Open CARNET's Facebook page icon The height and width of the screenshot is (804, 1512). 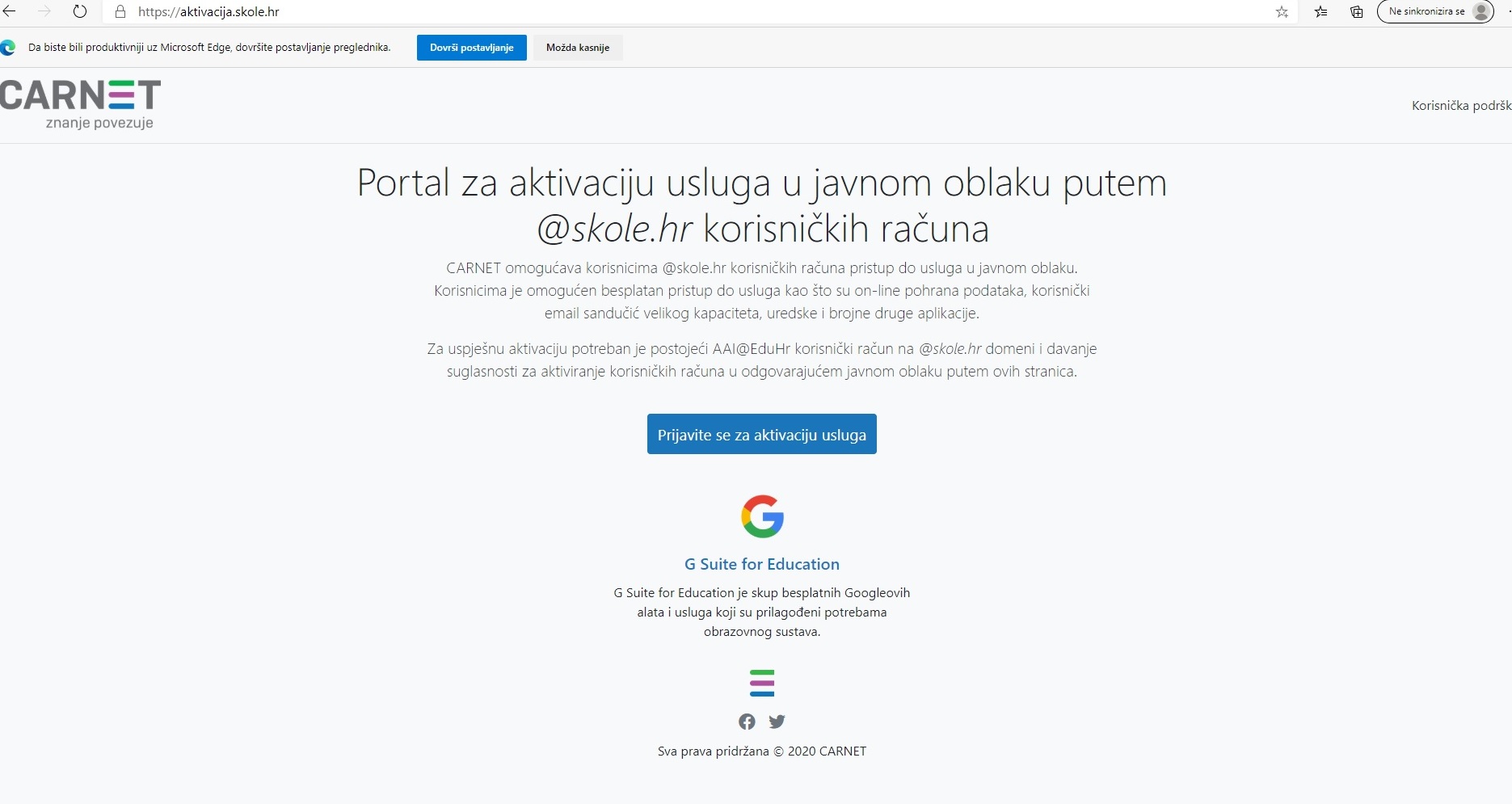coord(747,722)
